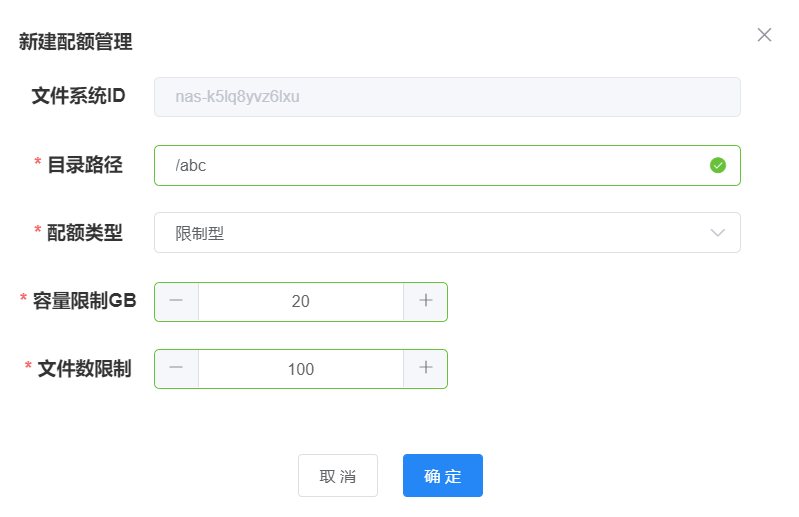Image resolution: width=799 pixels, height=517 pixels.
Task: Close the 新建配额管理 dialog with the X
Action: pos(764,35)
